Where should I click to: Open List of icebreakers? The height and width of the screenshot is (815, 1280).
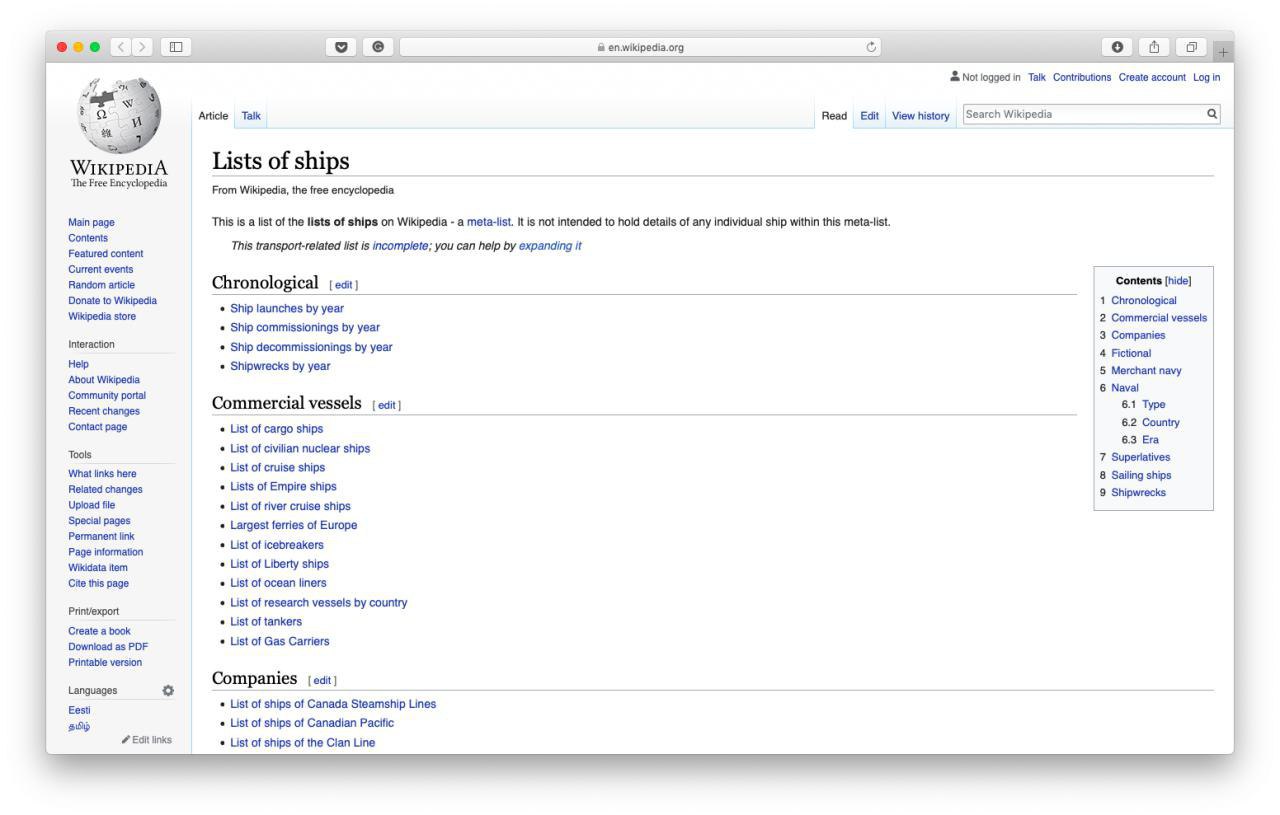277,545
